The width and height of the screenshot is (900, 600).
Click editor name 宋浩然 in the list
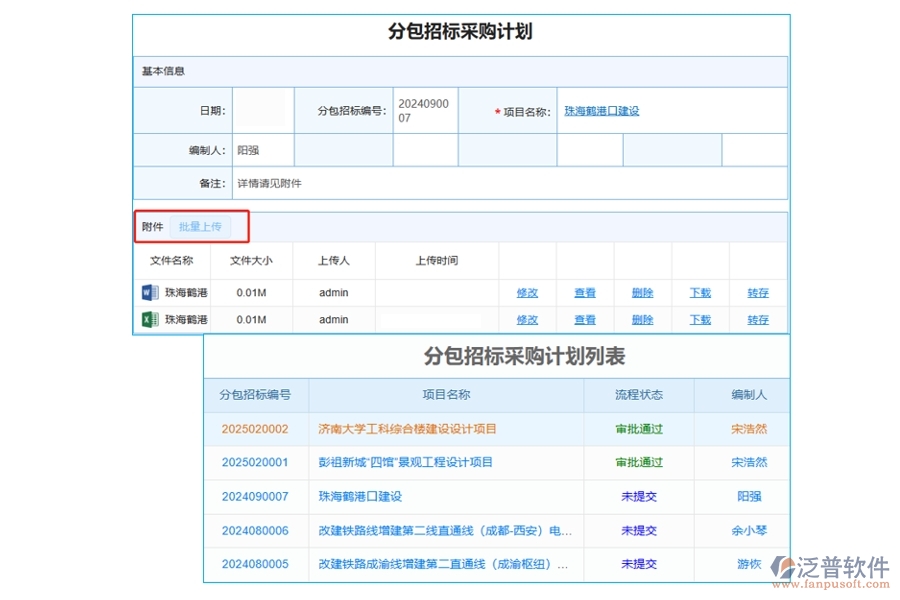pyautogui.click(x=748, y=428)
